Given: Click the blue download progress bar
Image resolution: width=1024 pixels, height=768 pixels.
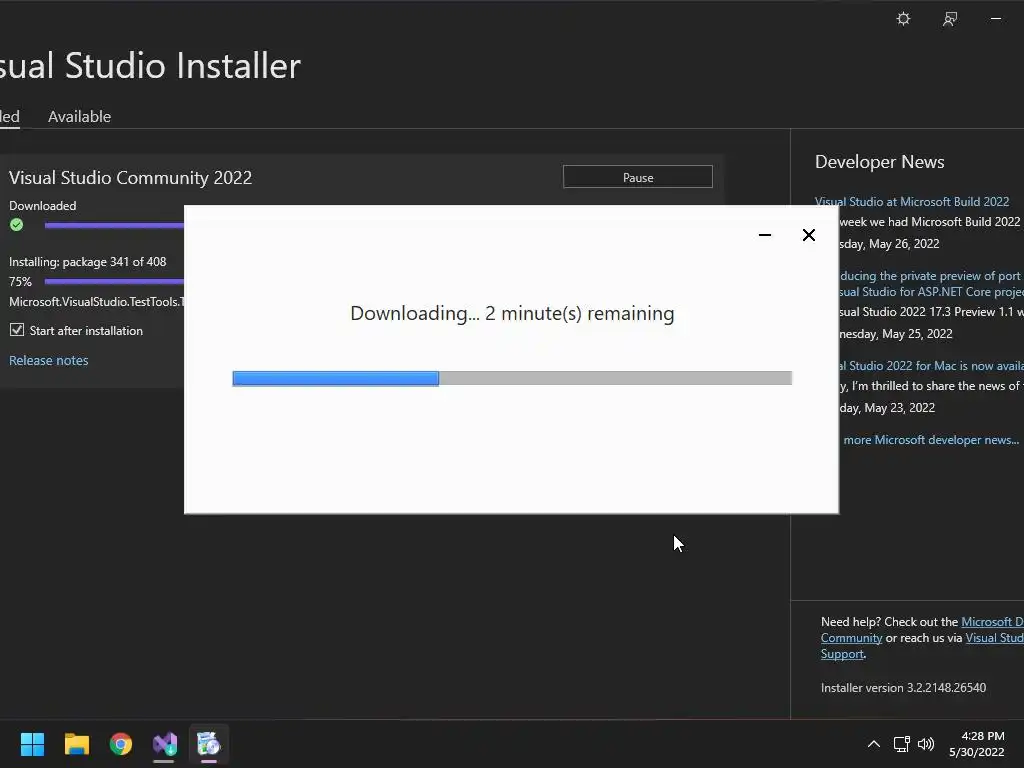Looking at the screenshot, I should click(512, 378).
